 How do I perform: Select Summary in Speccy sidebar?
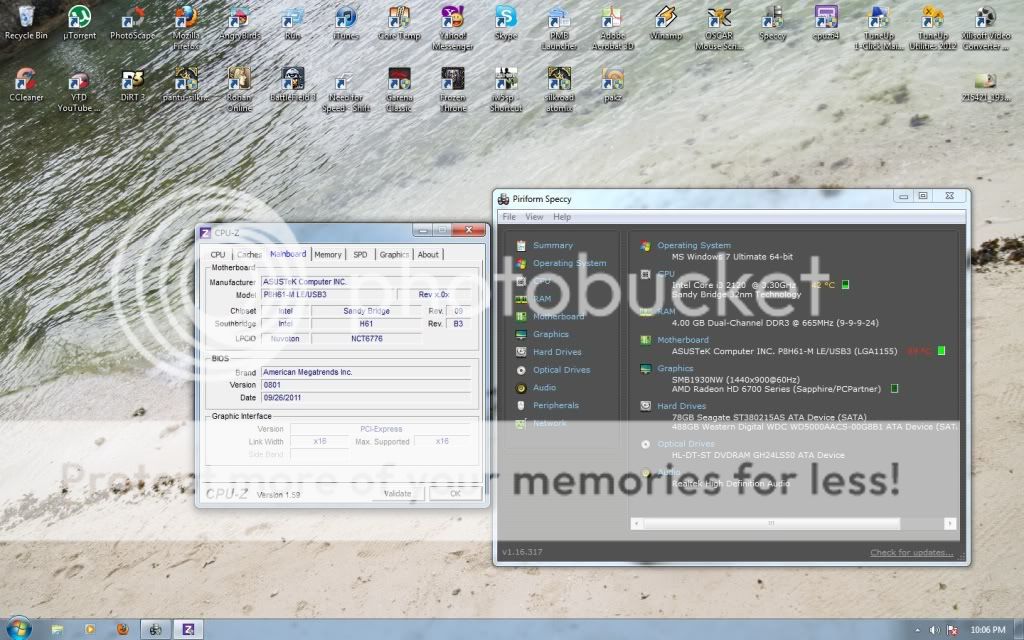click(x=552, y=246)
